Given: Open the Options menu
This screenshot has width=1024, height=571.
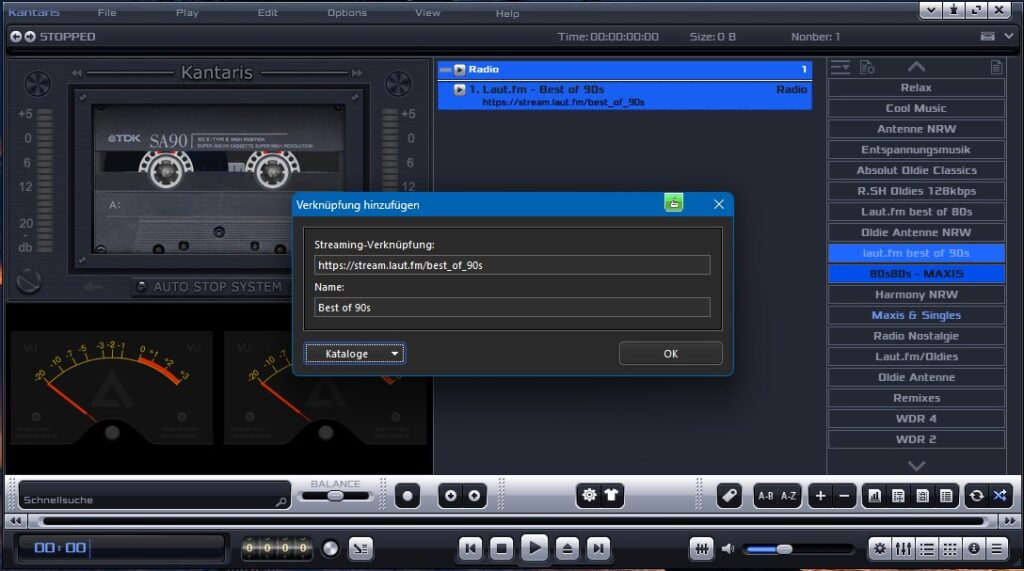Looking at the screenshot, I should 347,12.
